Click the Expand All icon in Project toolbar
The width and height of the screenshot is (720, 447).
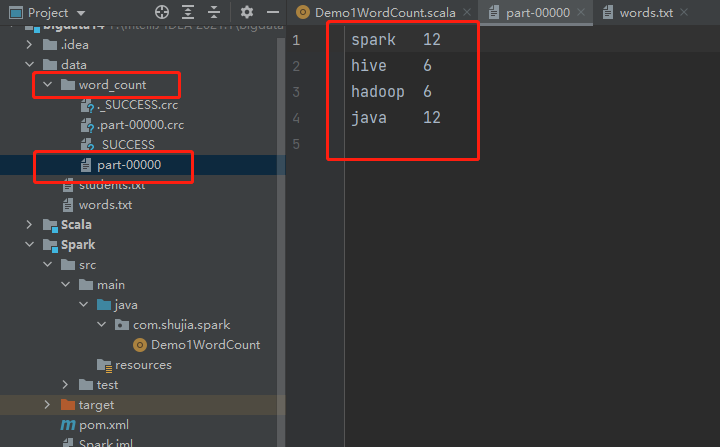point(188,12)
